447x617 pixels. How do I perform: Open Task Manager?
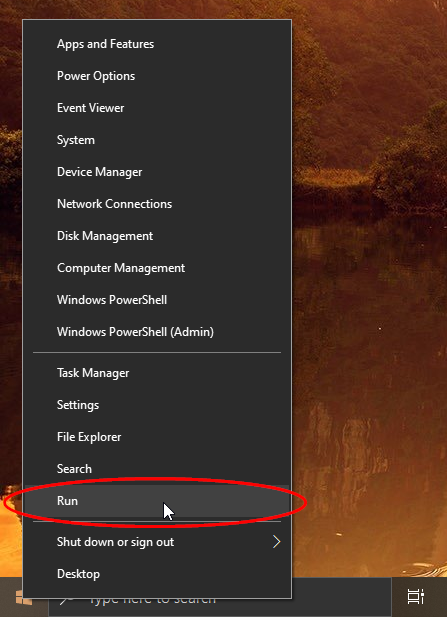coord(157,373)
